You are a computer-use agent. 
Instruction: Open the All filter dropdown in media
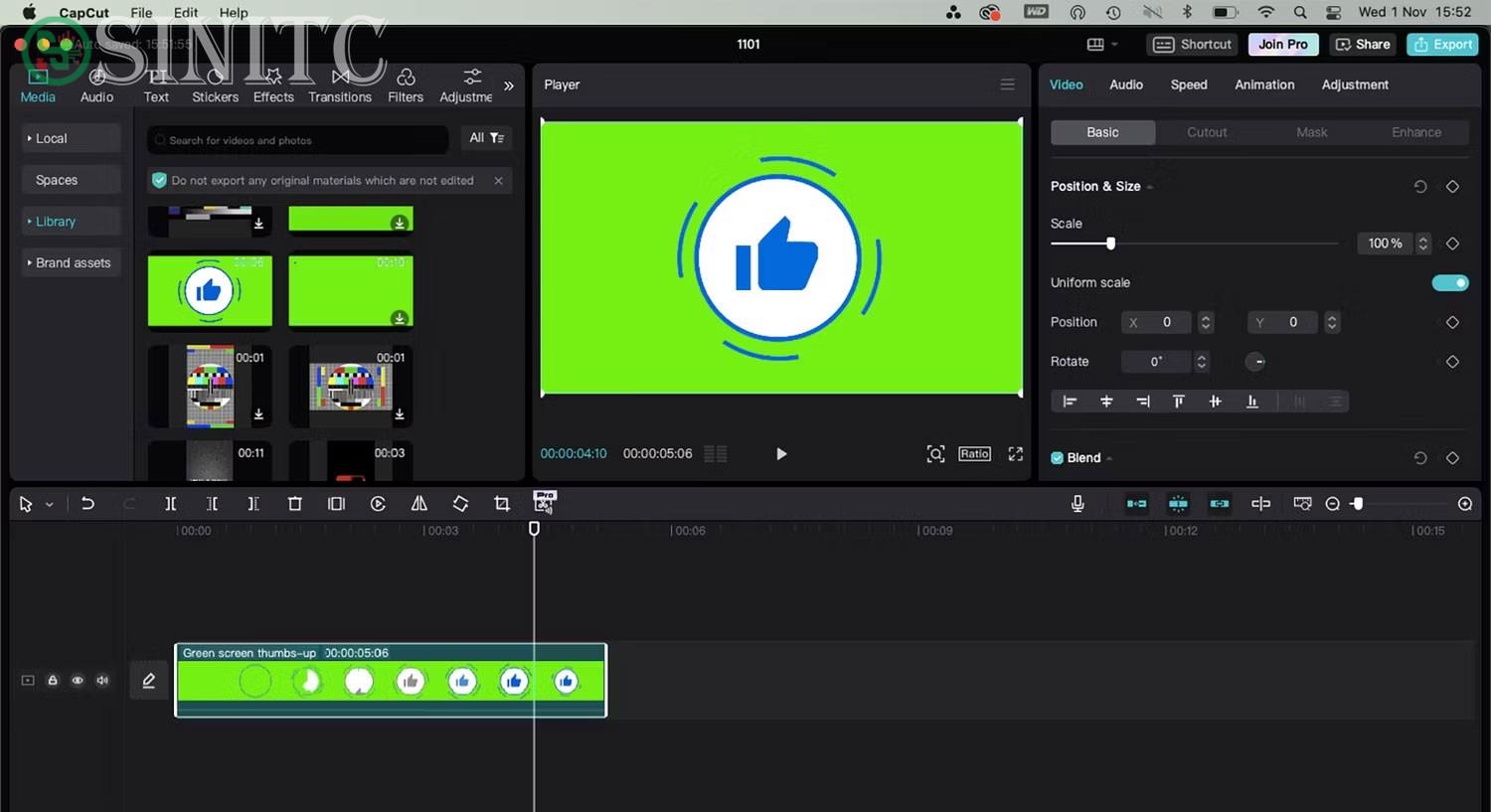(486, 138)
